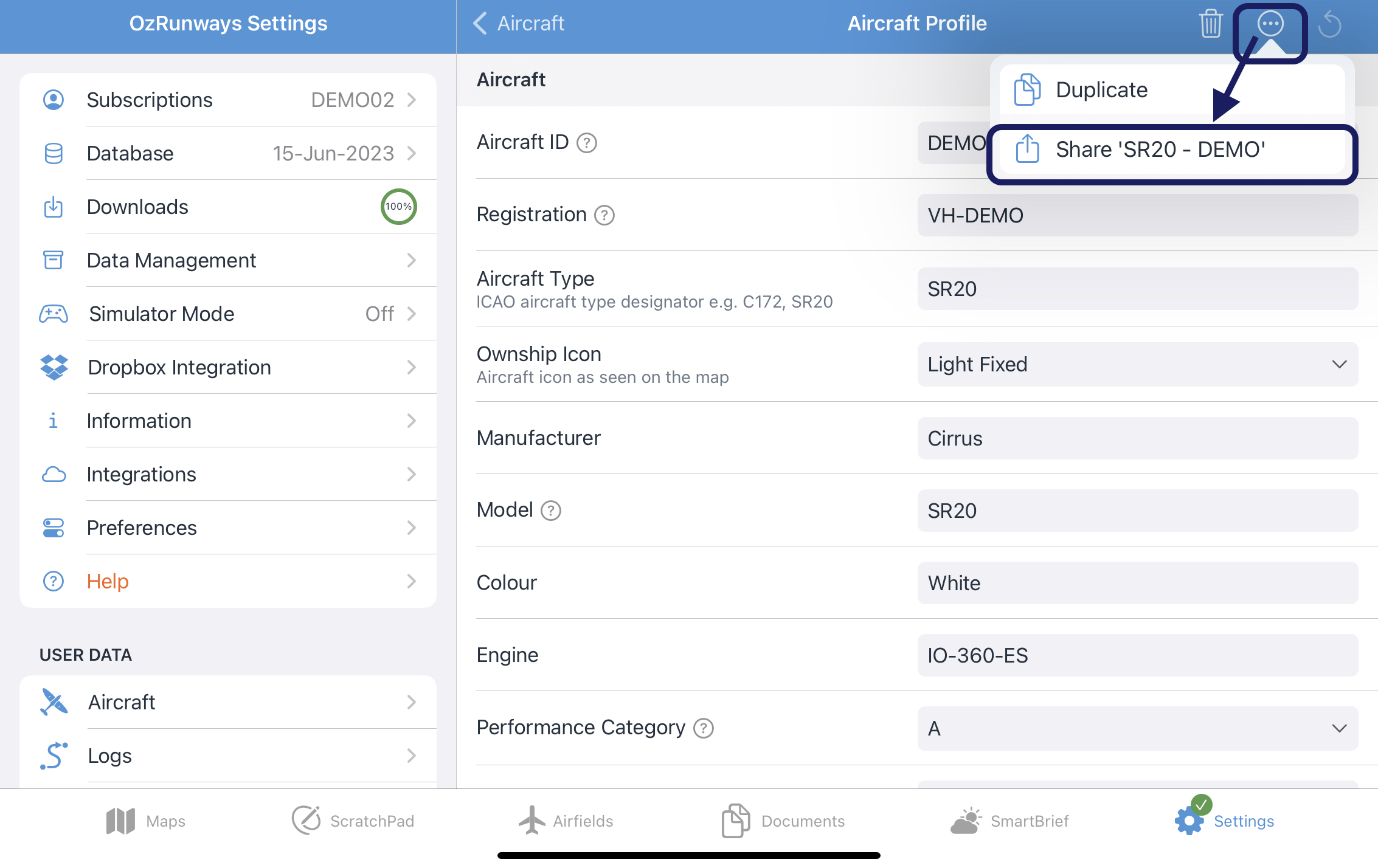The width and height of the screenshot is (1378, 868).
Task: Edit the Aircraft Type field
Action: [x=1137, y=289]
